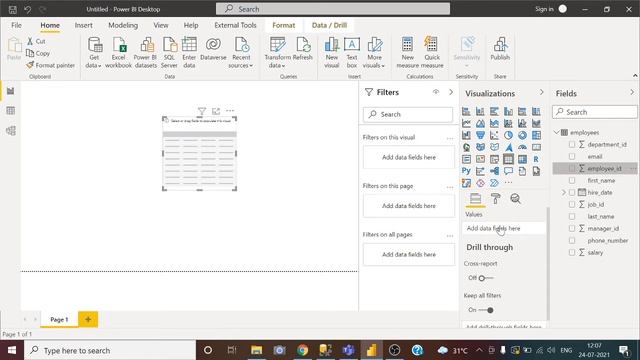Collapse the employees table in Fields

[557, 132]
